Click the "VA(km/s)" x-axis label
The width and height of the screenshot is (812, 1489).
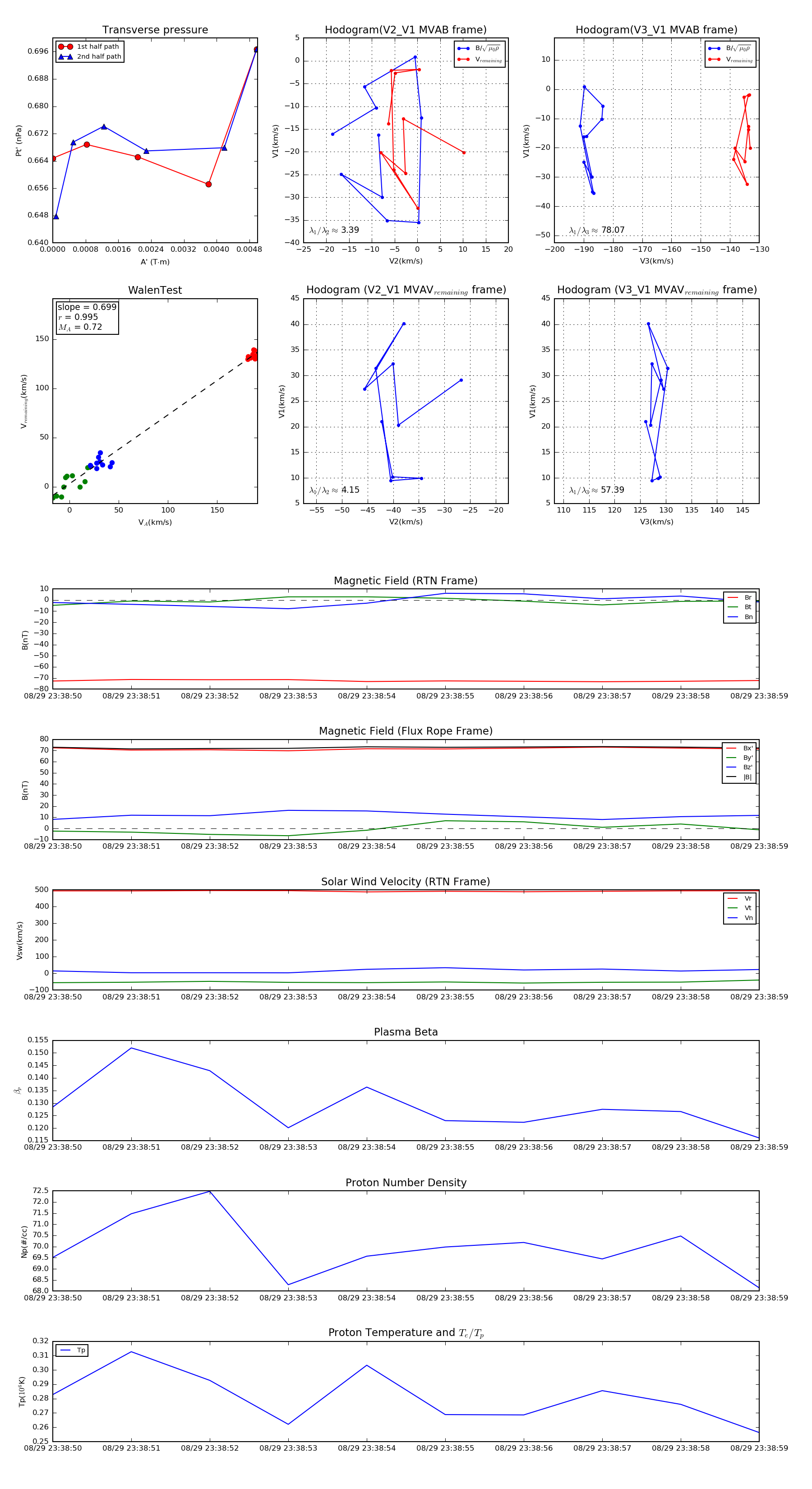point(155,523)
